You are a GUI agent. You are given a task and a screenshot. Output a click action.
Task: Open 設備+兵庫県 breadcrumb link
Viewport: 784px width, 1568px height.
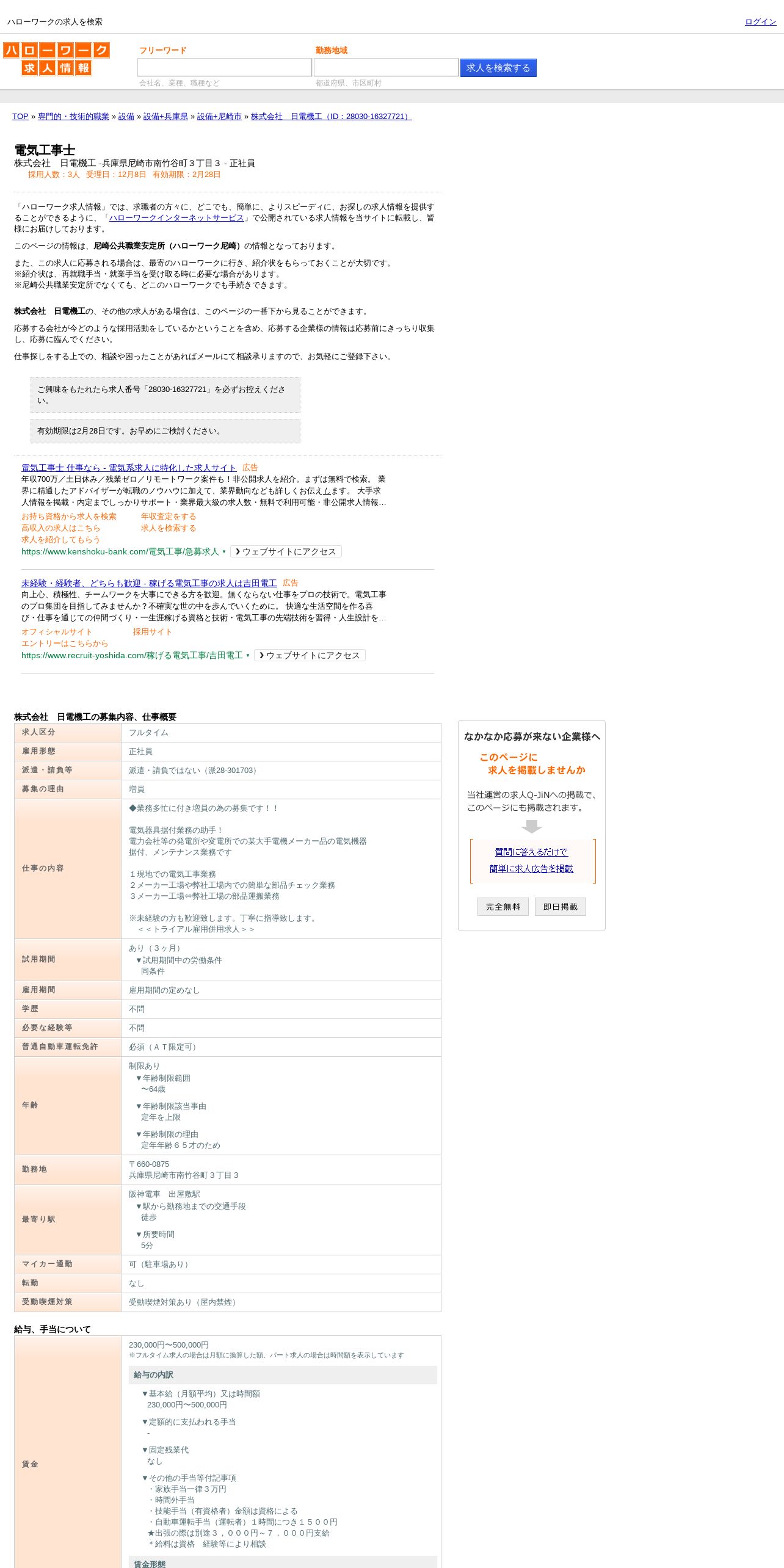click(165, 117)
